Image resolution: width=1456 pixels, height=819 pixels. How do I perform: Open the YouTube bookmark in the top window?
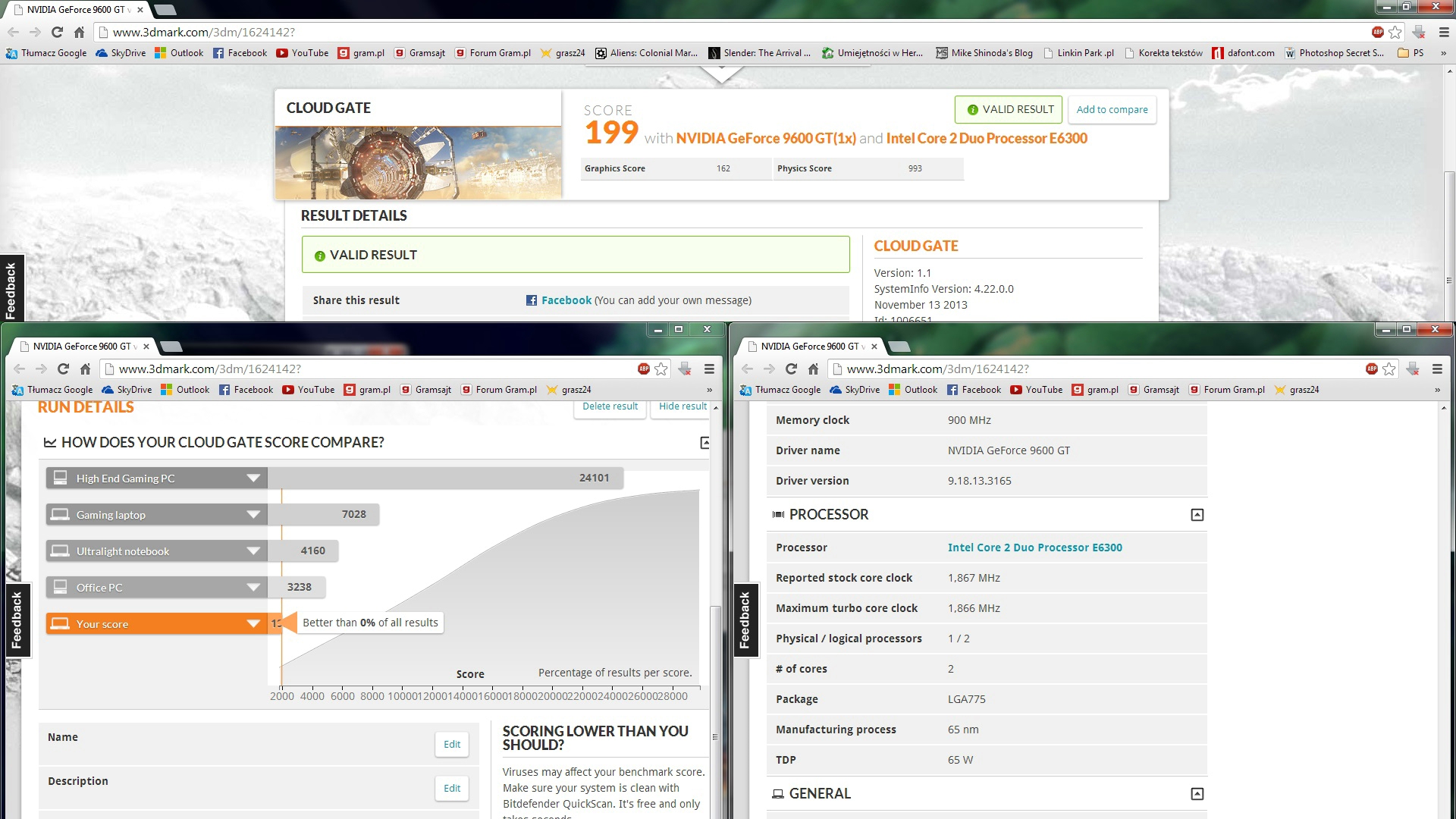[302, 53]
